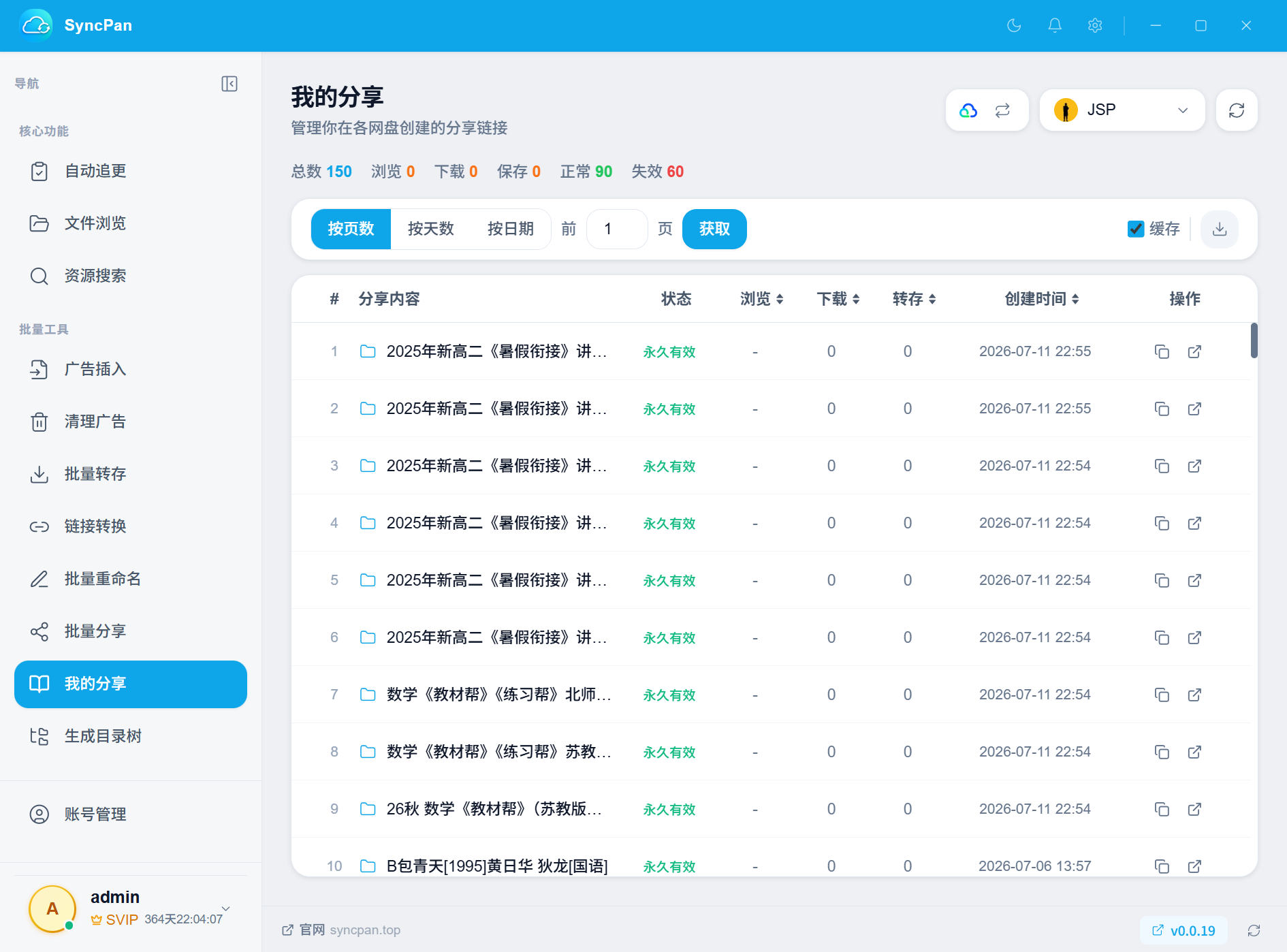Click row 10 date 2026-07-06 13:57
The width and height of the screenshot is (1287, 952).
pos(1035,866)
